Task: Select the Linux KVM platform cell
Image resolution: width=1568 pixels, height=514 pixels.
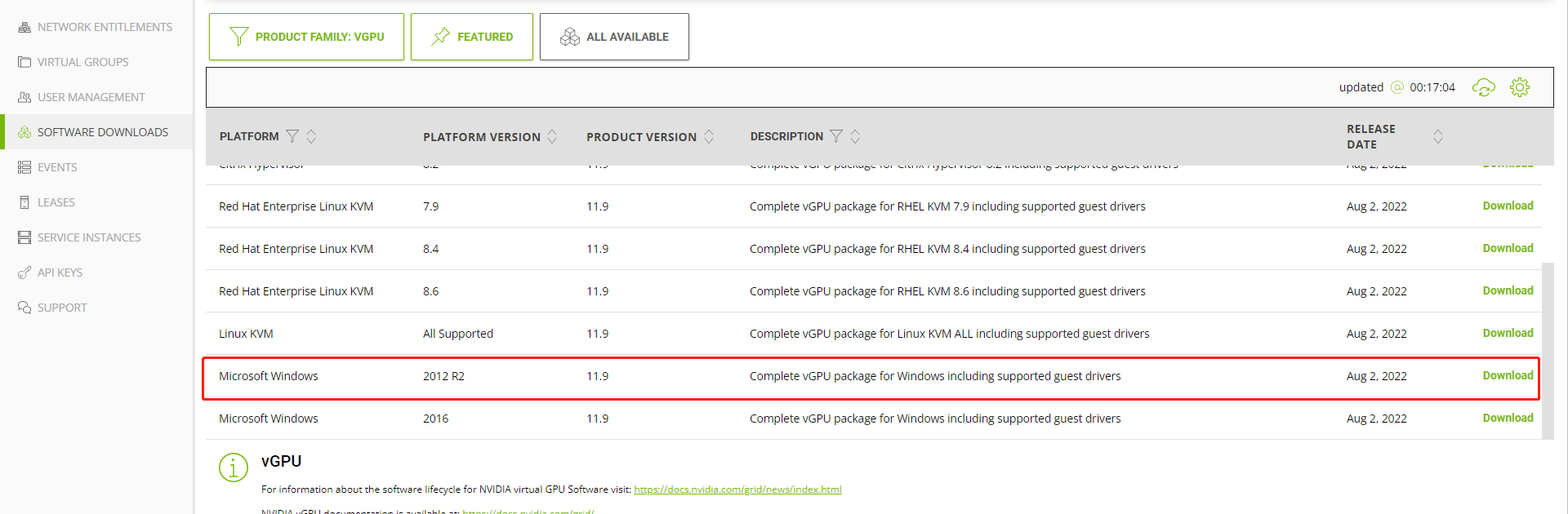Action: (x=246, y=334)
